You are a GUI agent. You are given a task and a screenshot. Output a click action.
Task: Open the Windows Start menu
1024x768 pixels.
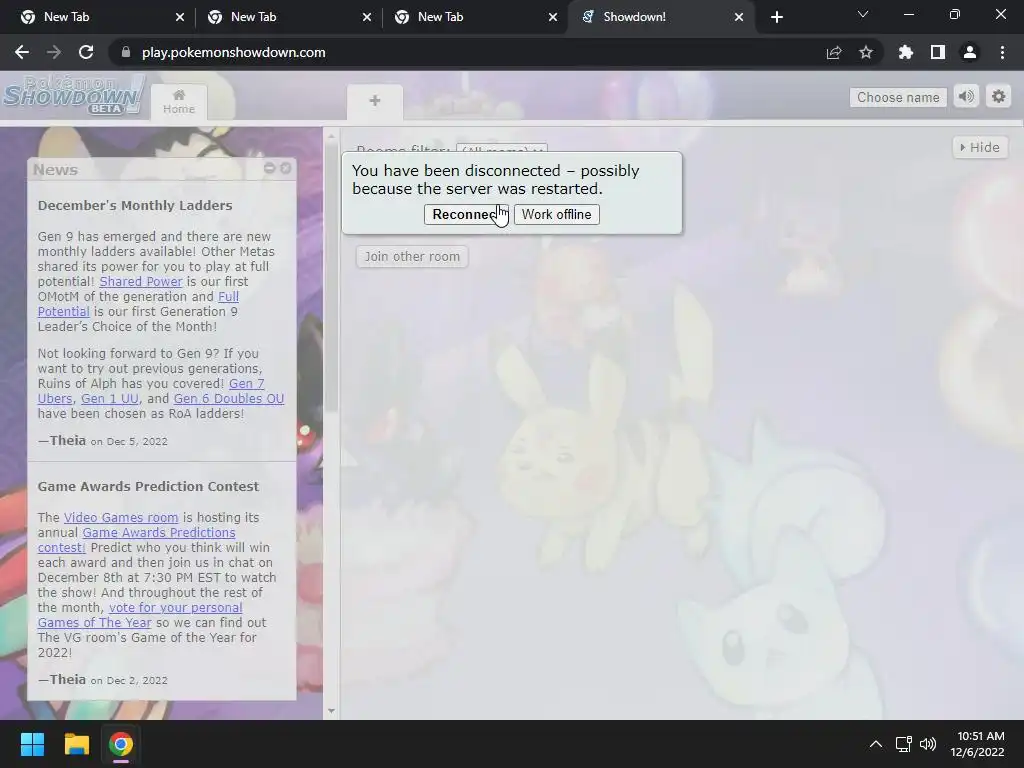coord(32,744)
